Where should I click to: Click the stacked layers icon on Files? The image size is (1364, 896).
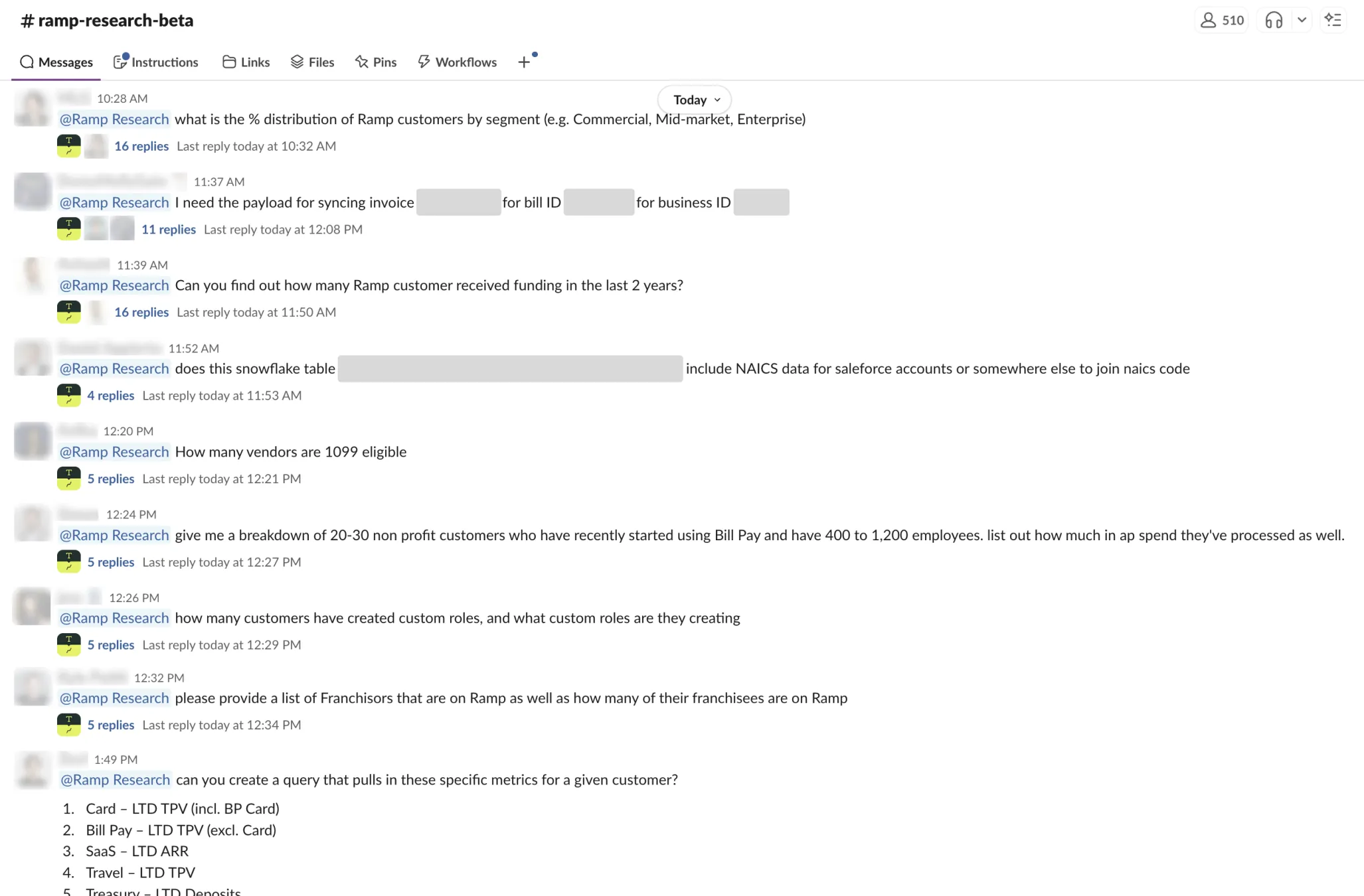[x=297, y=62]
